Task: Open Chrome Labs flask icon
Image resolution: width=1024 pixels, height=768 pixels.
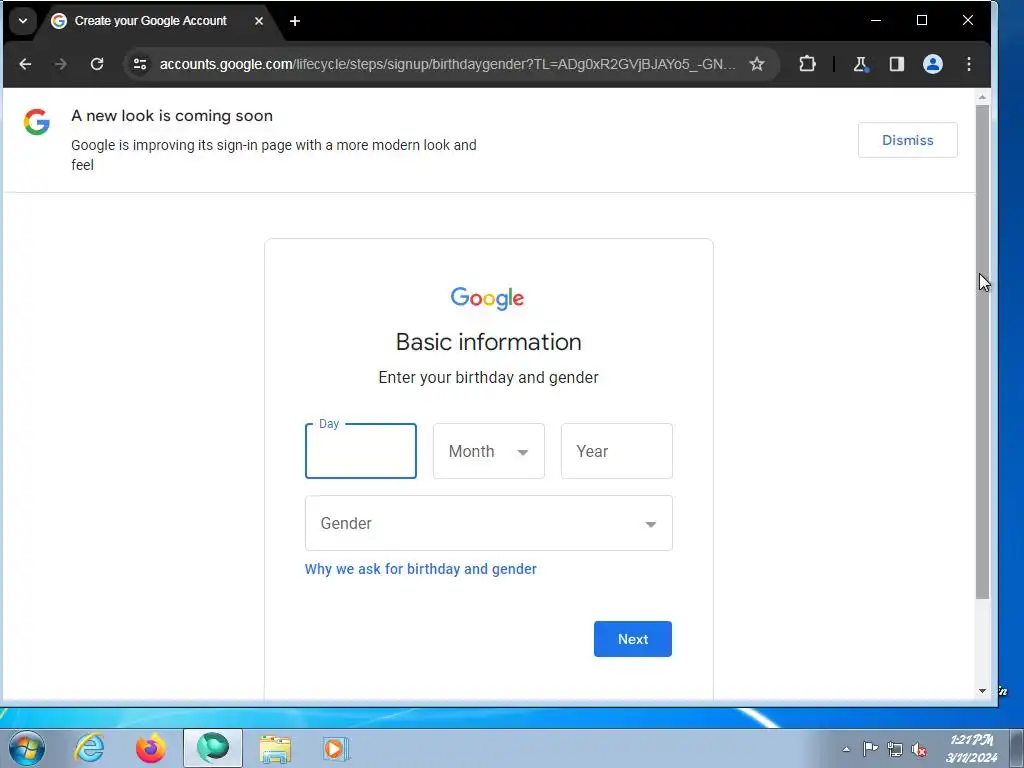Action: point(861,64)
